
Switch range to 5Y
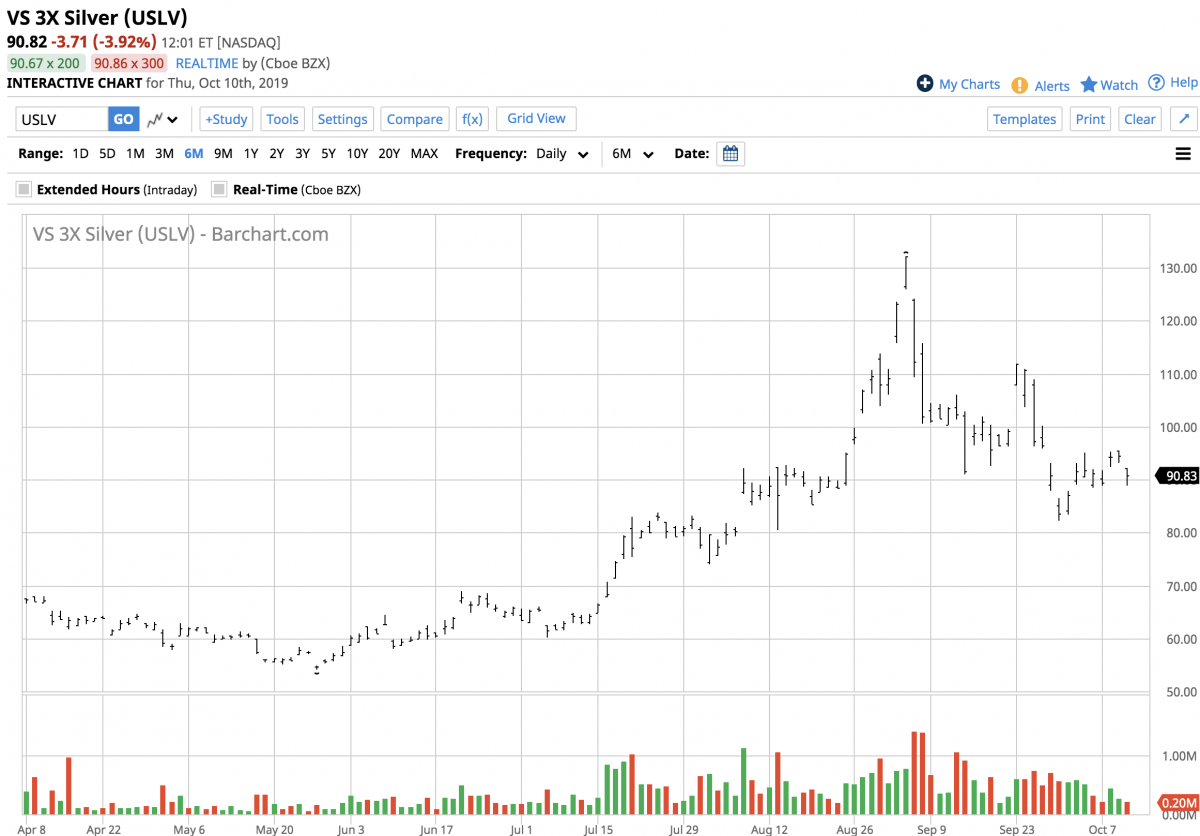click(328, 154)
